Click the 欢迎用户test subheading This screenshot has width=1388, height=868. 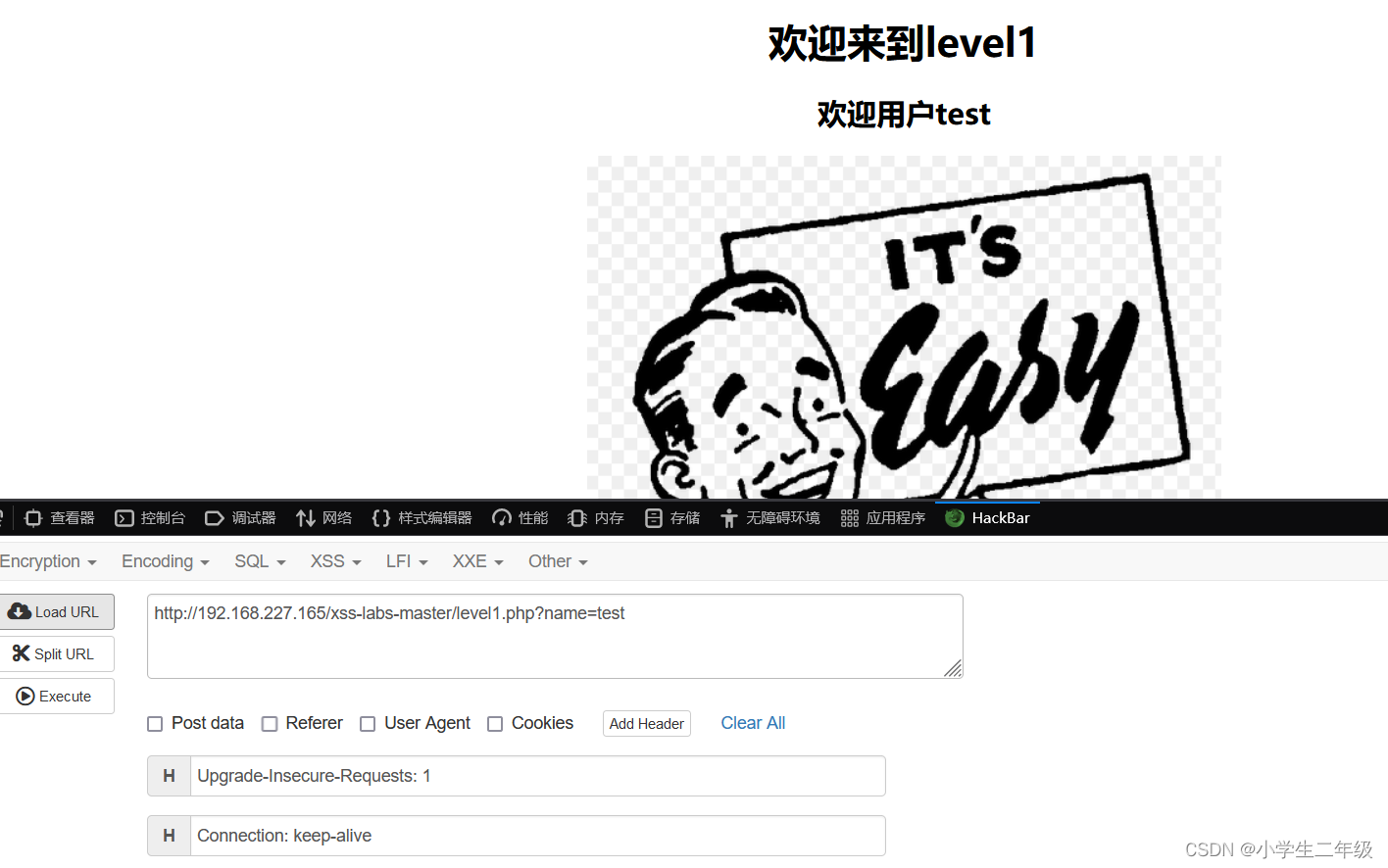coord(904,115)
